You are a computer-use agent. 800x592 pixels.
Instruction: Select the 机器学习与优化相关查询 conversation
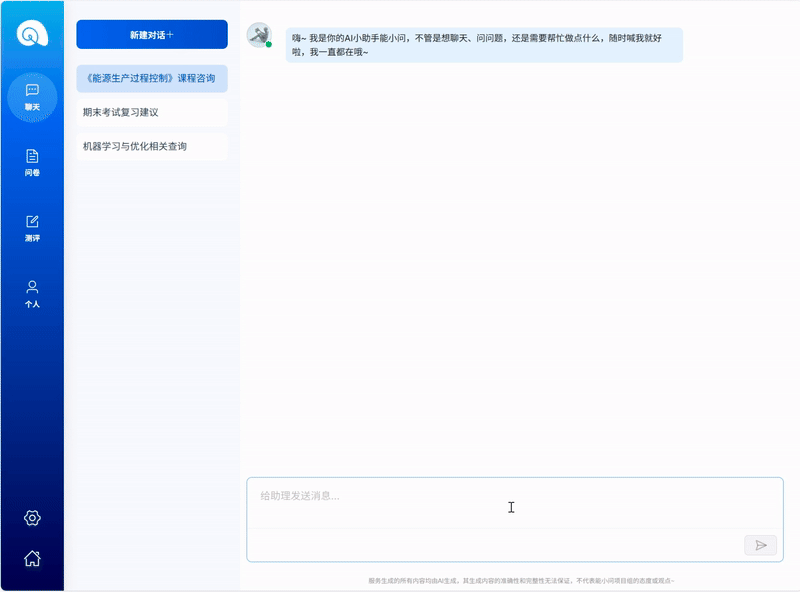(151, 146)
